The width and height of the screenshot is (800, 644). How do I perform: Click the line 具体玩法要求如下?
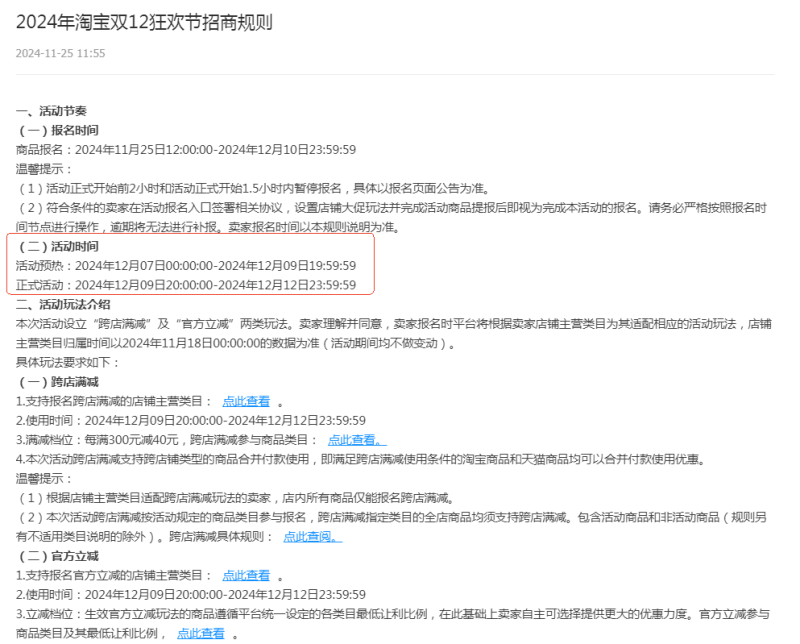67,363
